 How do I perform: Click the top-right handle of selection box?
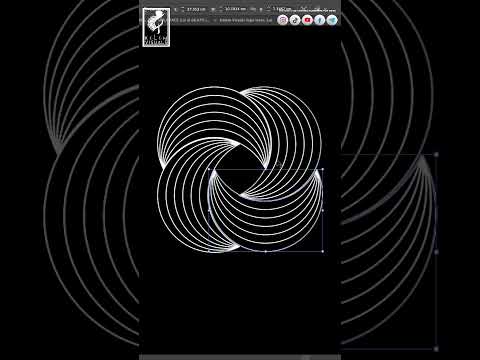tap(322, 170)
